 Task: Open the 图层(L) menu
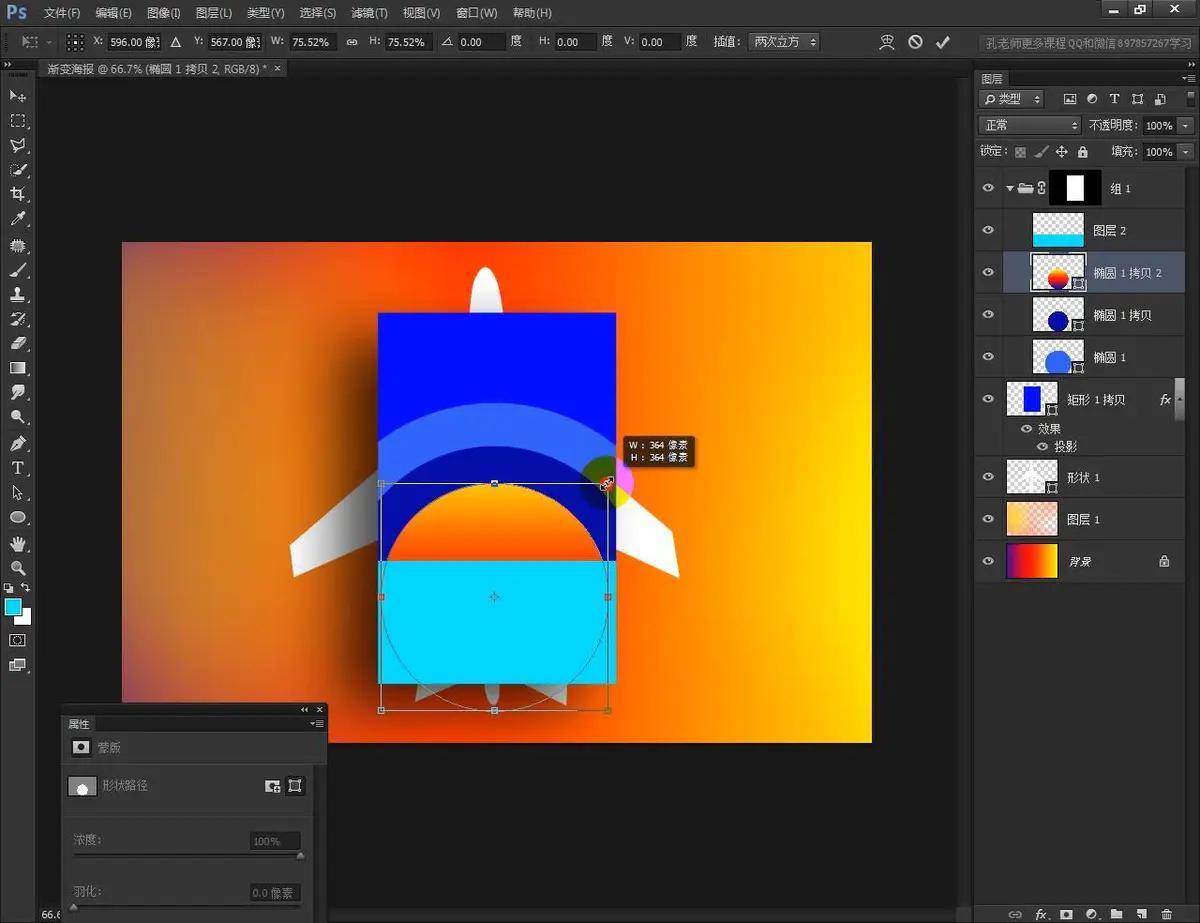pos(214,13)
